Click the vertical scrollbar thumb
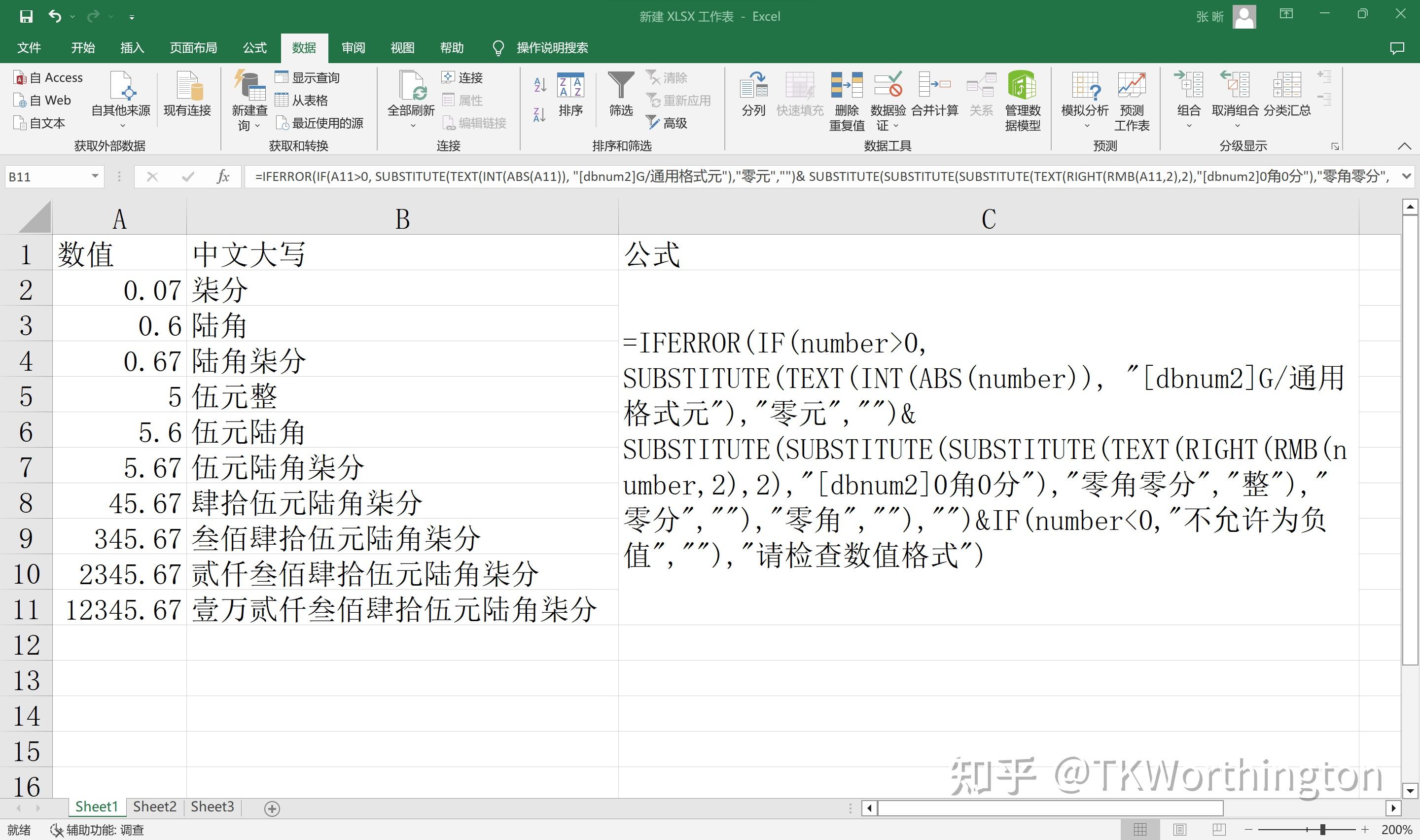 pos(1409,440)
